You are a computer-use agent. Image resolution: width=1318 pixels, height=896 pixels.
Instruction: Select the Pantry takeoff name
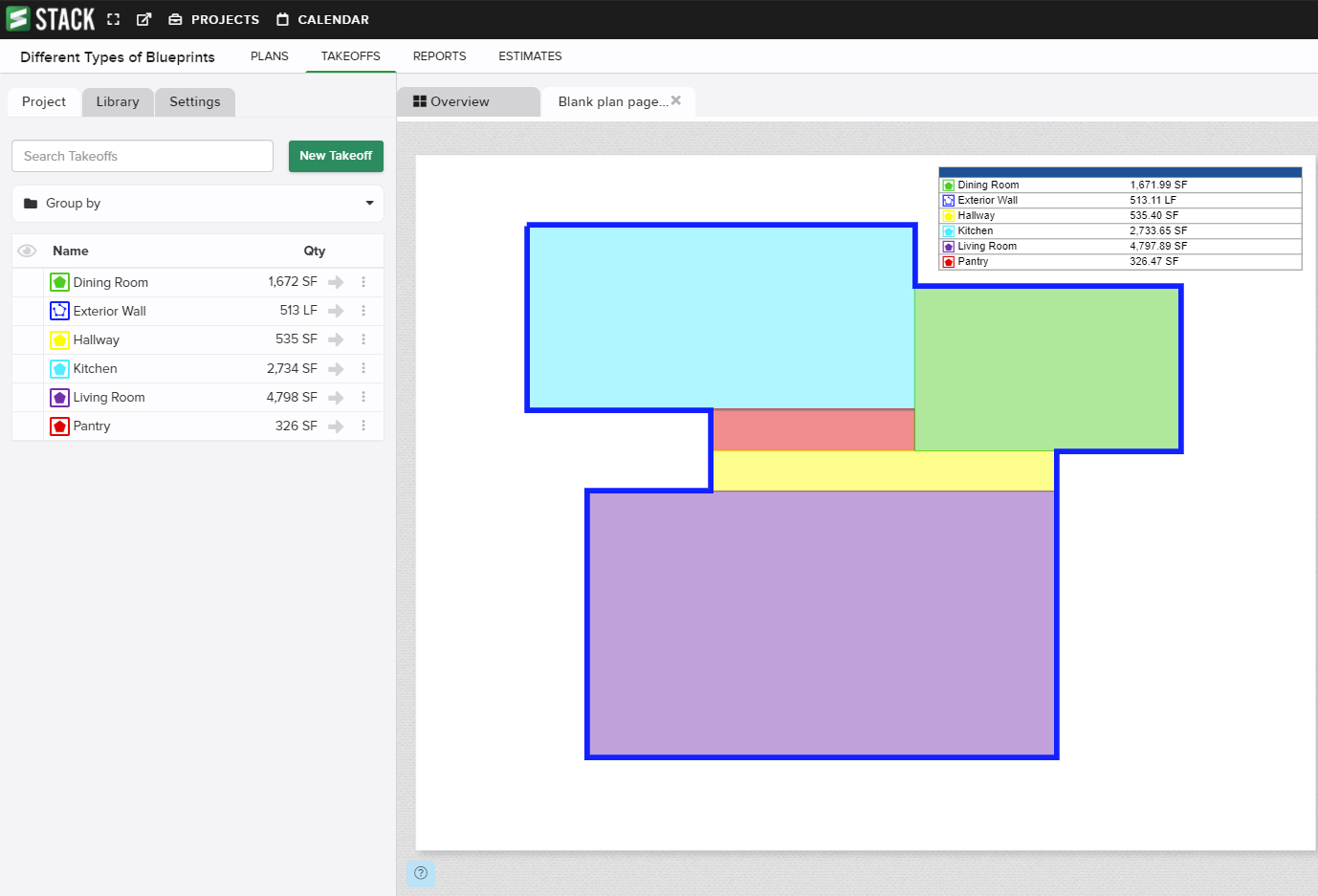(x=92, y=426)
